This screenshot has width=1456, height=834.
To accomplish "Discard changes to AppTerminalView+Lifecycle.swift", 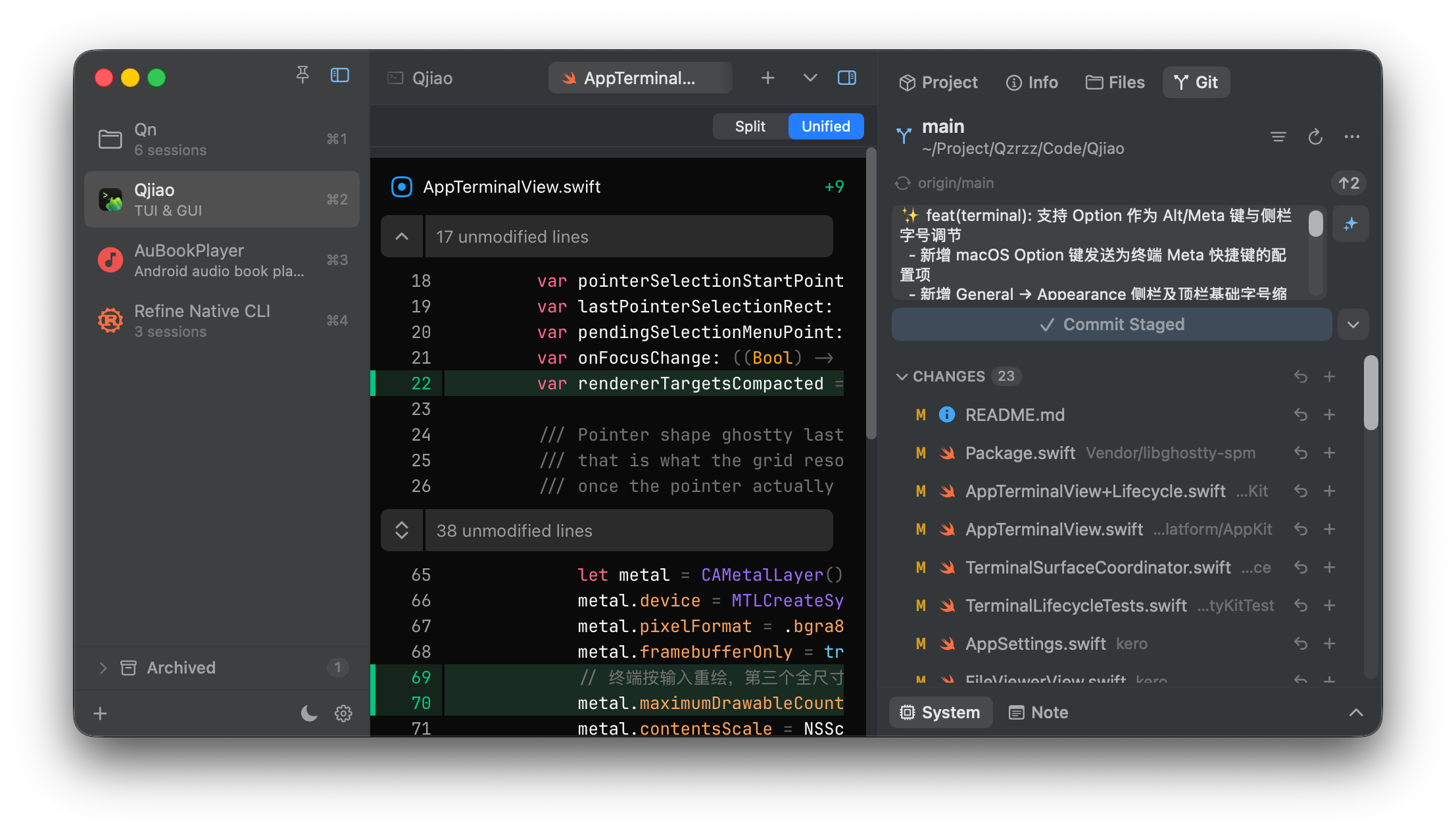I will point(1300,491).
